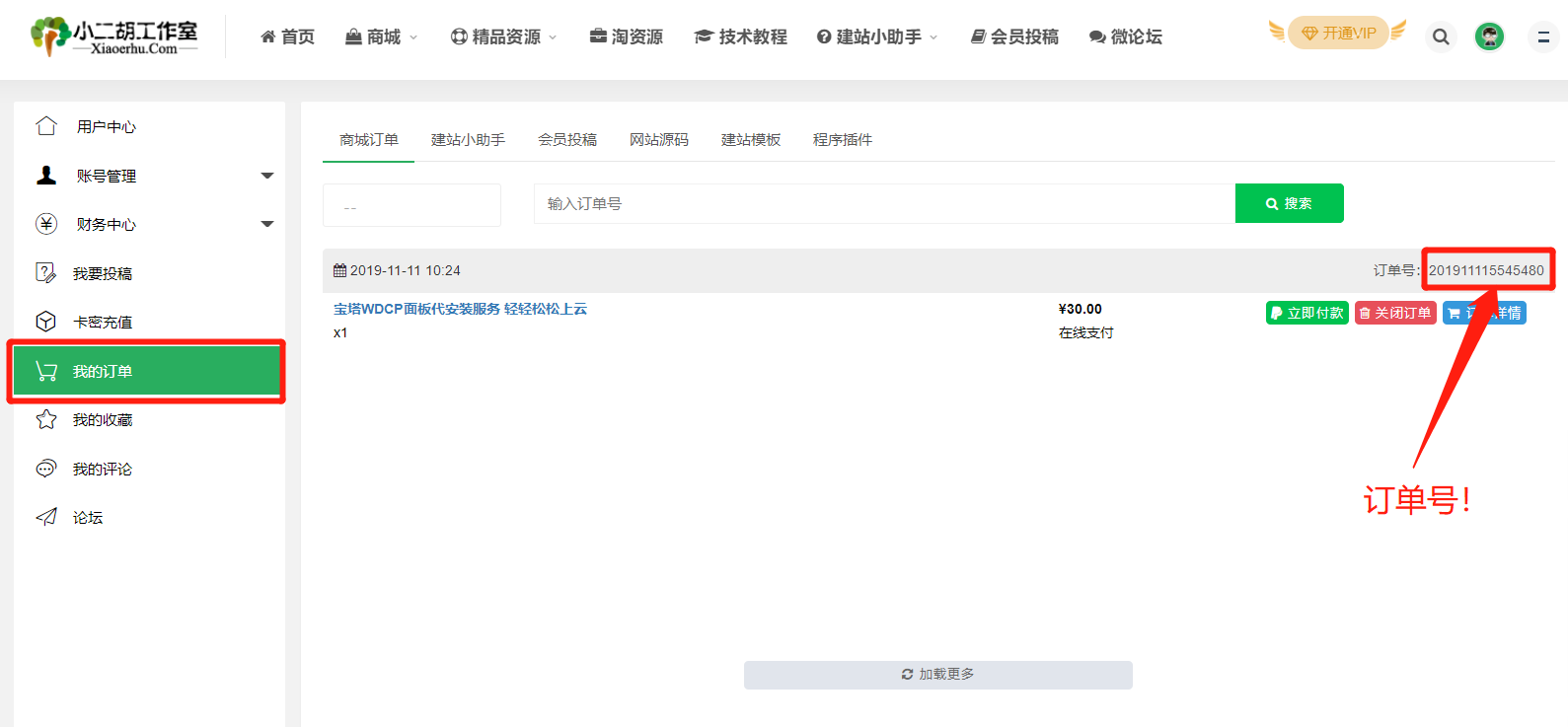Select the ¥30.00 price text
The height and width of the screenshot is (727, 1568).
click(1081, 309)
